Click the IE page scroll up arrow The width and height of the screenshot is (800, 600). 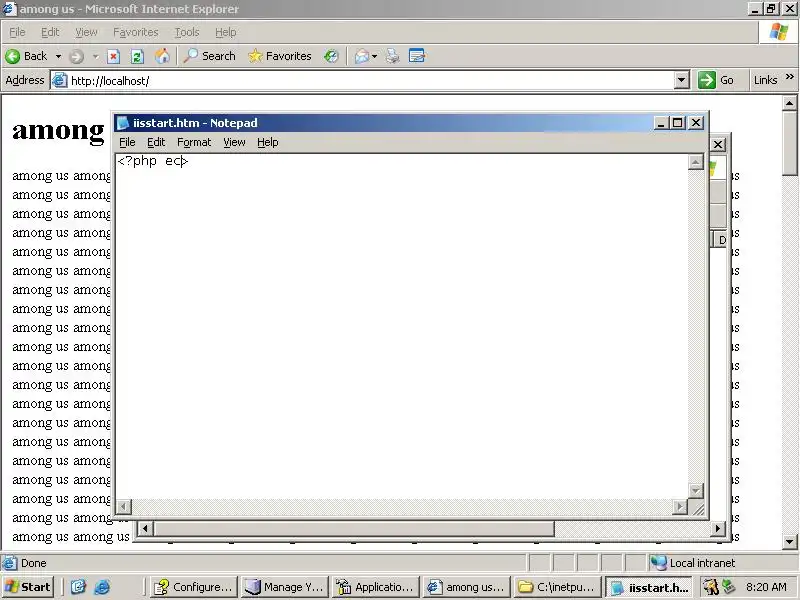point(789,104)
